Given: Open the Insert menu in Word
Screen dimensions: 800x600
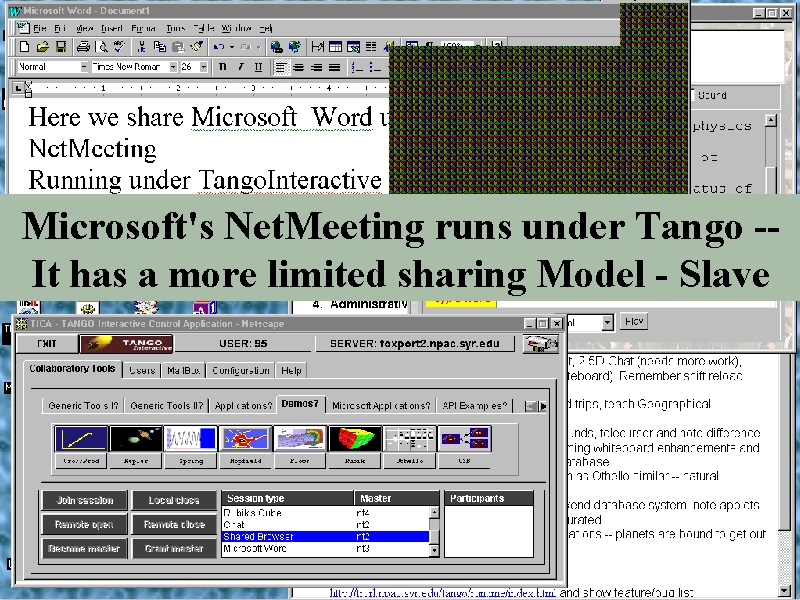Looking at the screenshot, I should coord(112,28).
